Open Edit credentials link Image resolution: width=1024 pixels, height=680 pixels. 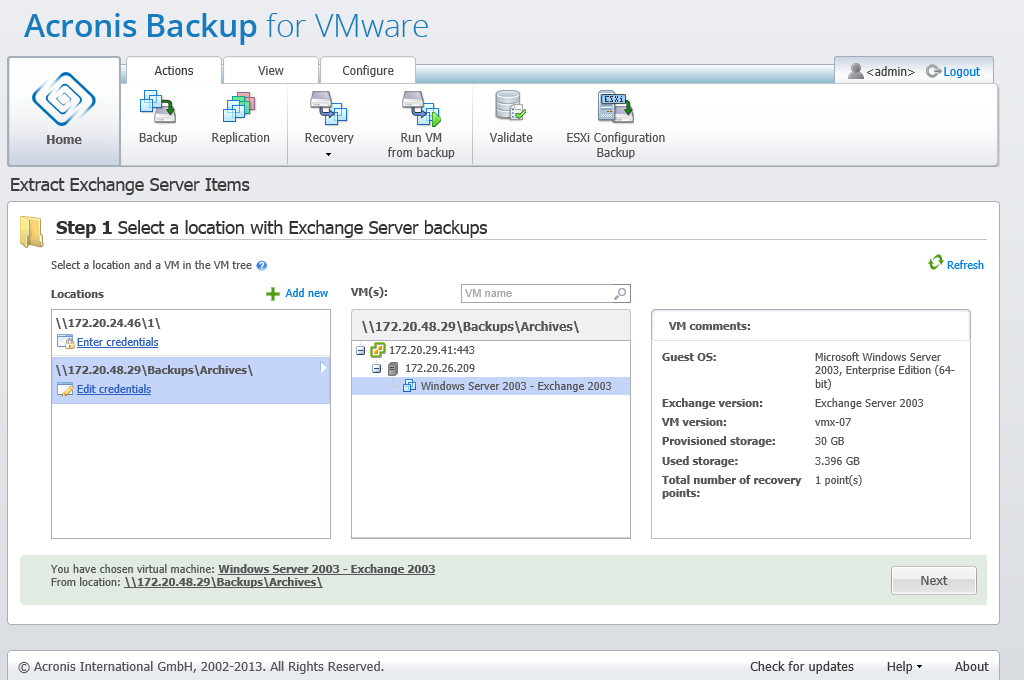pos(114,389)
